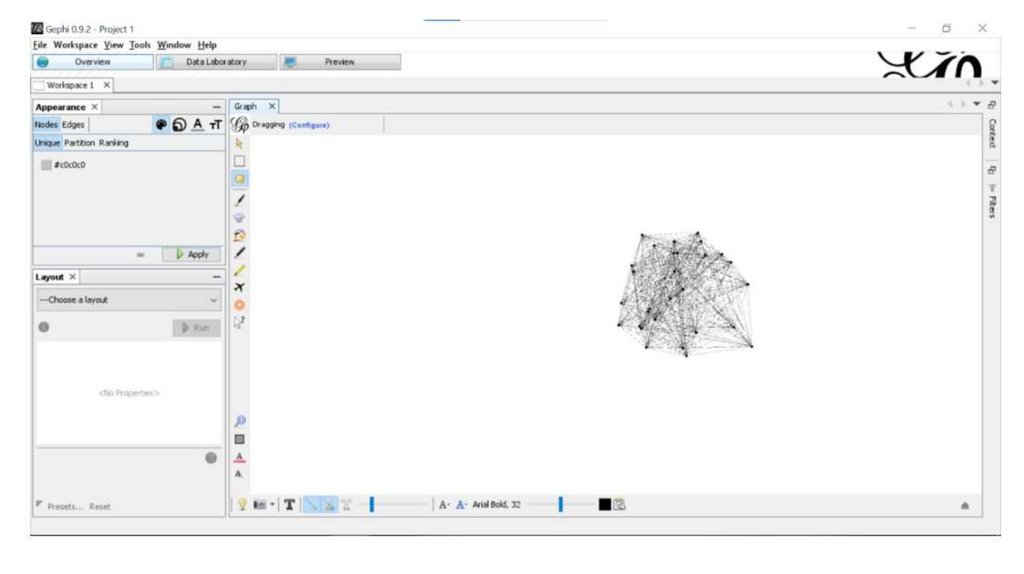Select the color palette appearance icon

(161, 125)
